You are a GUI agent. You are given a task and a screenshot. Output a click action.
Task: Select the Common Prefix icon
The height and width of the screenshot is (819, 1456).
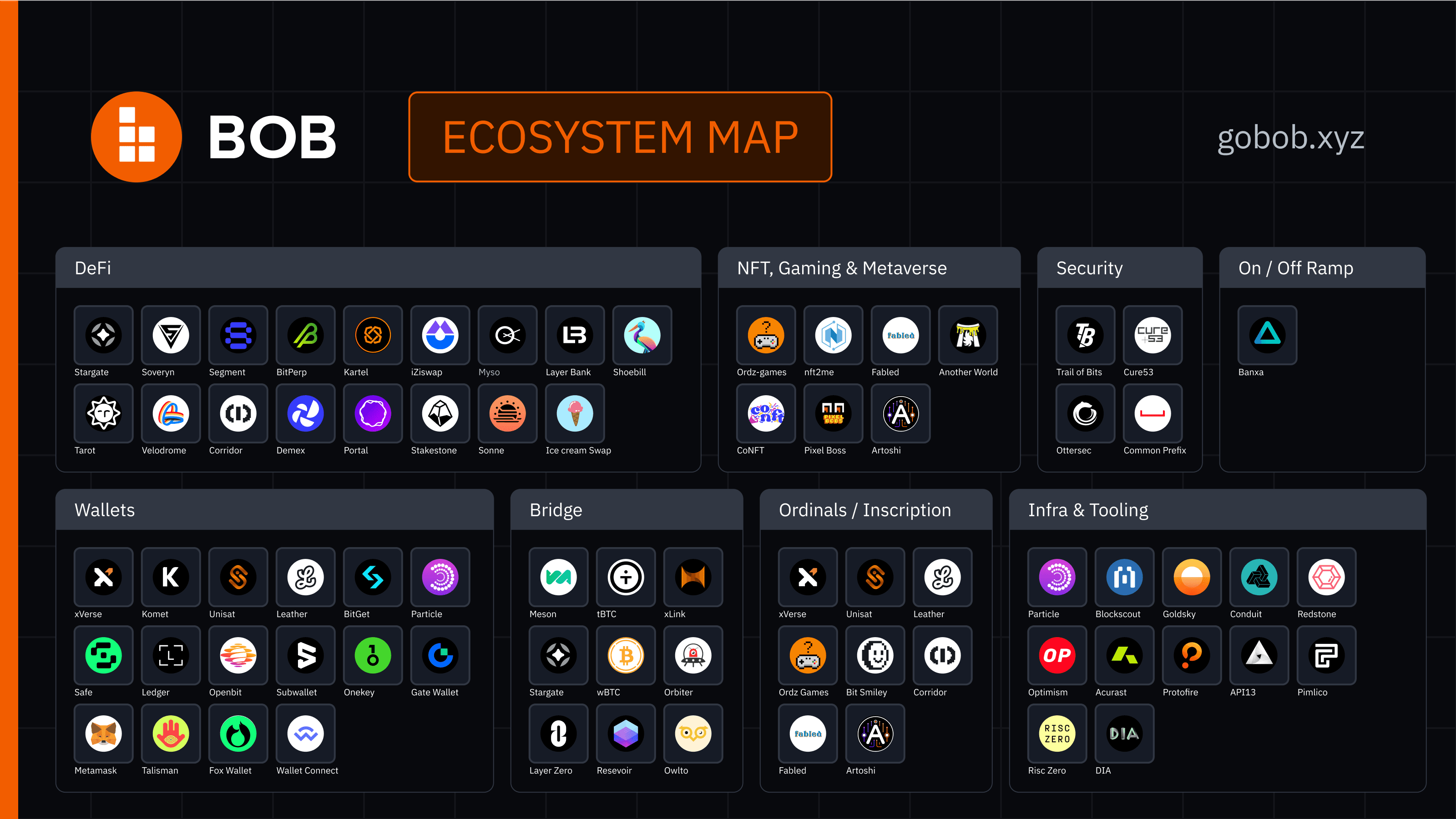tap(1153, 413)
